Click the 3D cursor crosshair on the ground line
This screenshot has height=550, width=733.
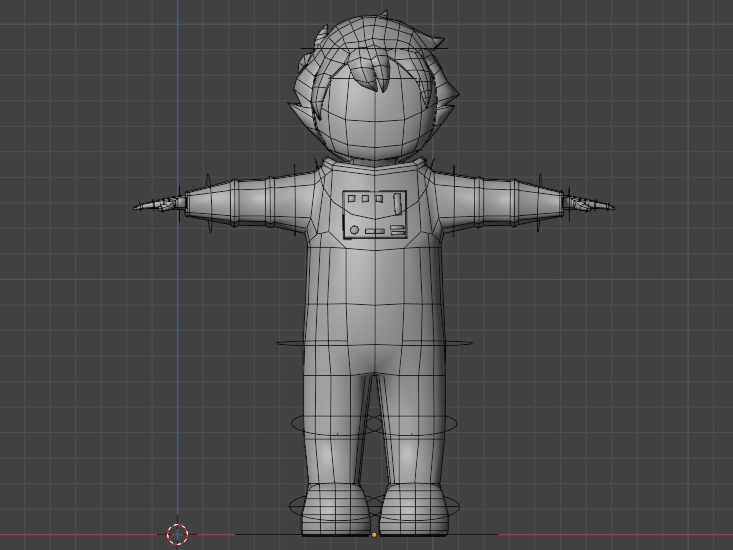177,534
